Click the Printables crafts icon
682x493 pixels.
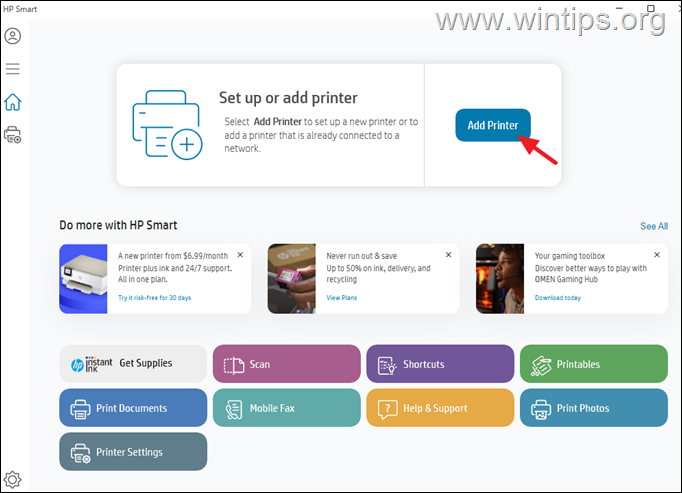click(541, 366)
